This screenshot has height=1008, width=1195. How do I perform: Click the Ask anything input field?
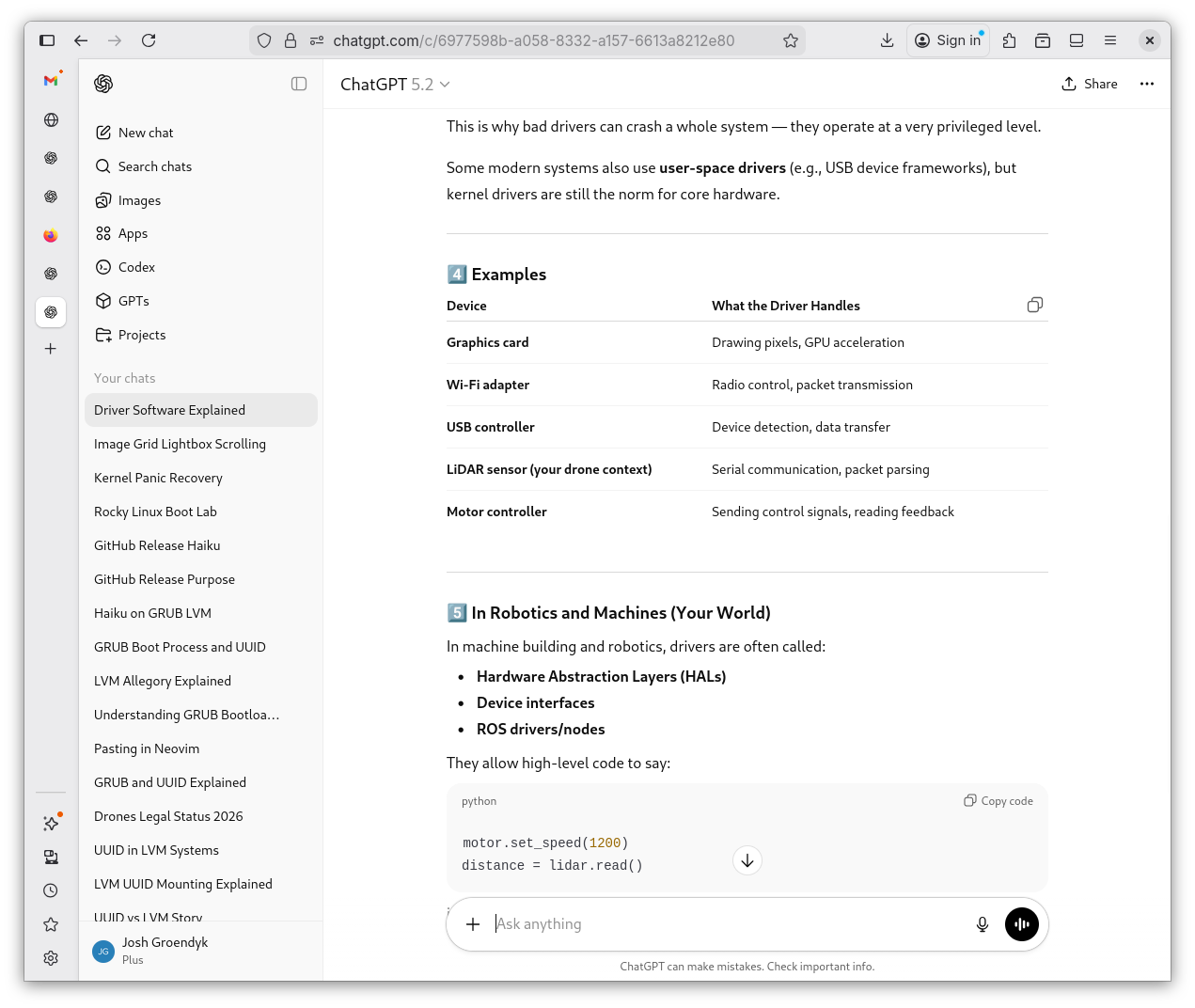pyautogui.click(x=724, y=924)
